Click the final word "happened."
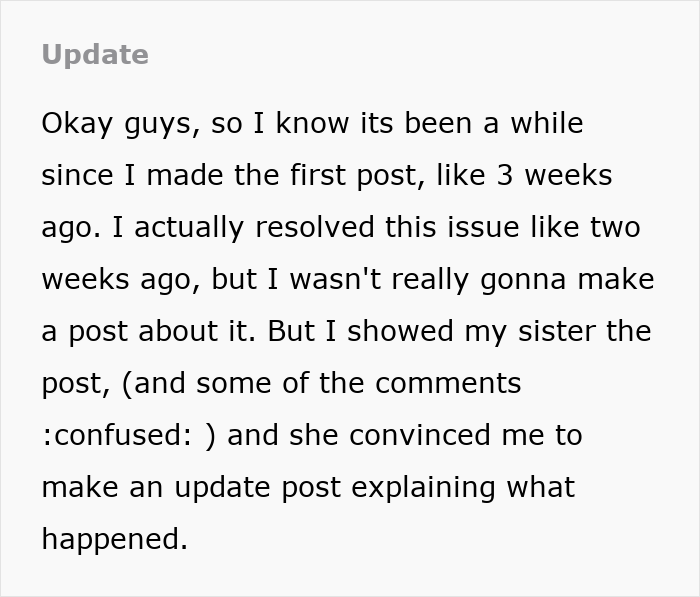700x597 pixels. pyautogui.click(x=115, y=539)
